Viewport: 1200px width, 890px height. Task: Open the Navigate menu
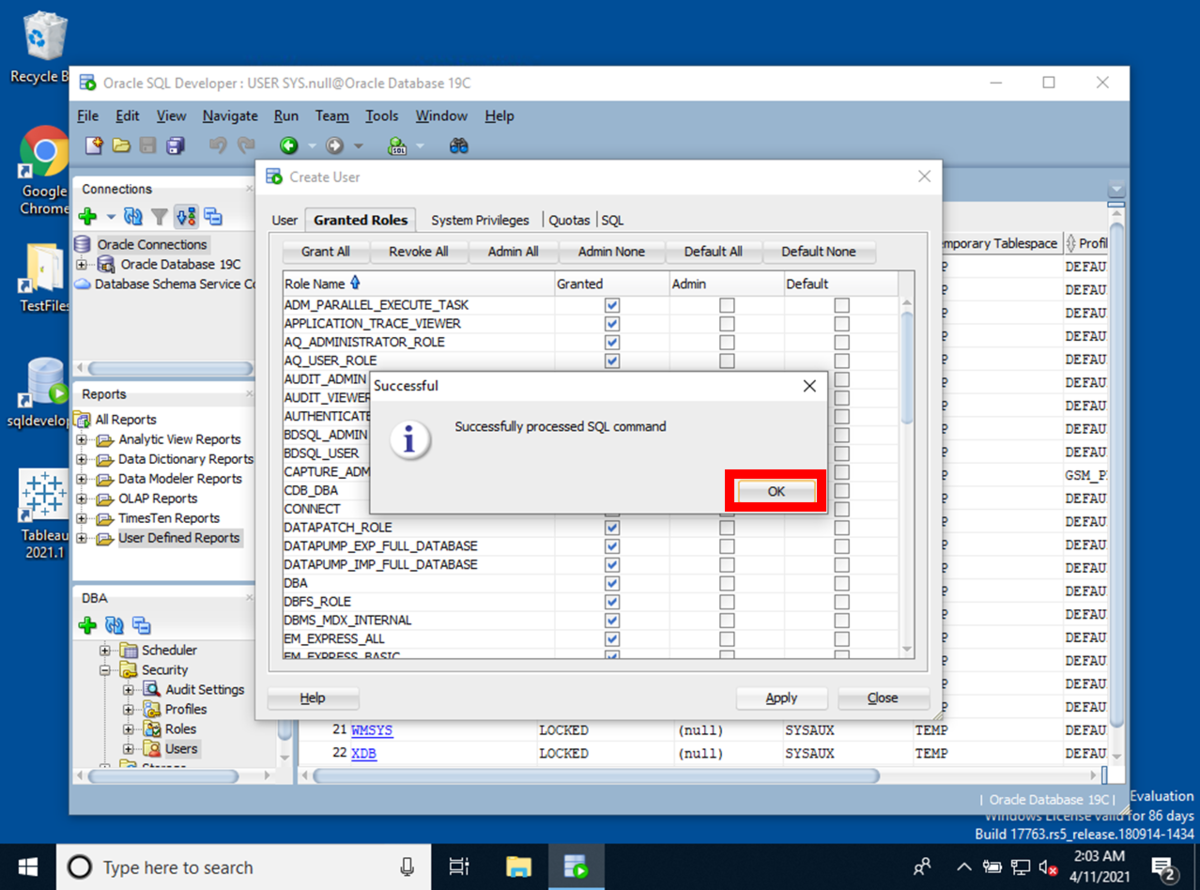[230, 116]
